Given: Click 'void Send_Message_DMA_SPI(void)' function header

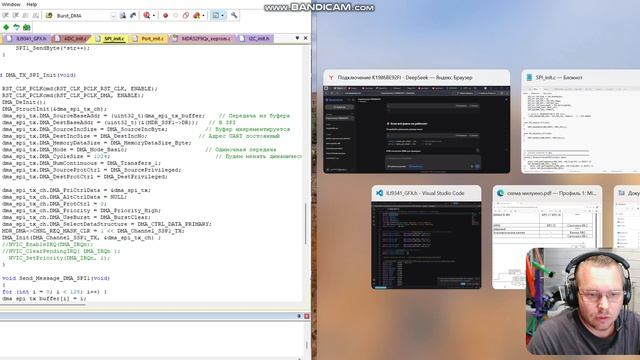Looking at the screenshot, I should pos(56,278).
